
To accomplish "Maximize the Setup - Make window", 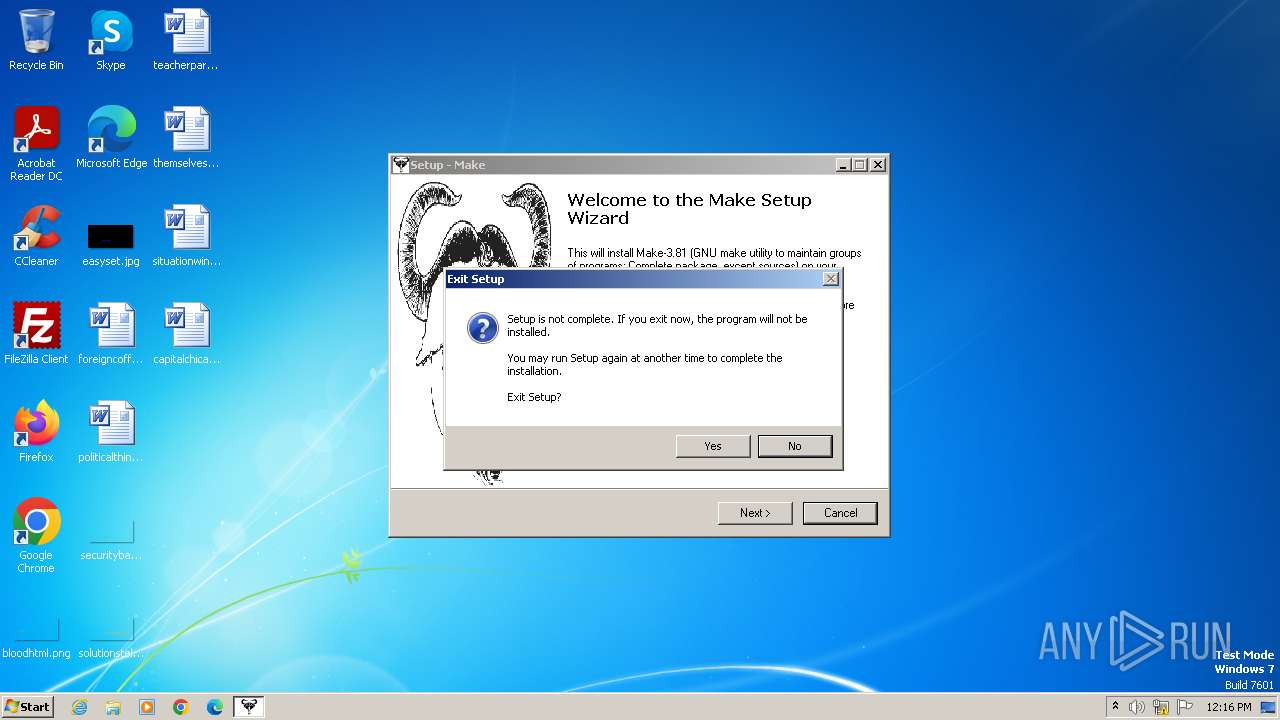I will (860, 165).
